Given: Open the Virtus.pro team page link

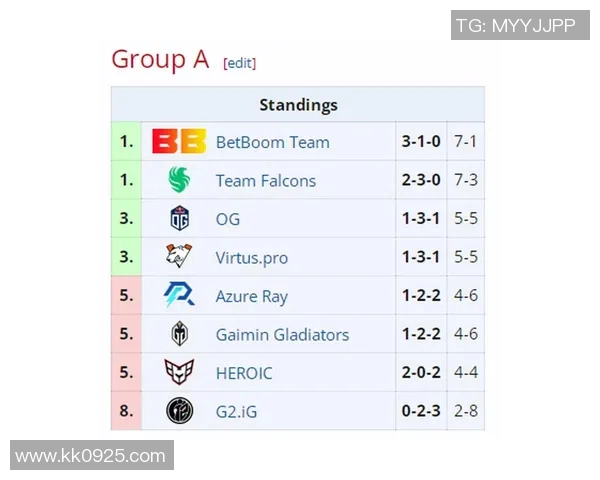Looking at the screenshot, I should [x=251, y=258].
